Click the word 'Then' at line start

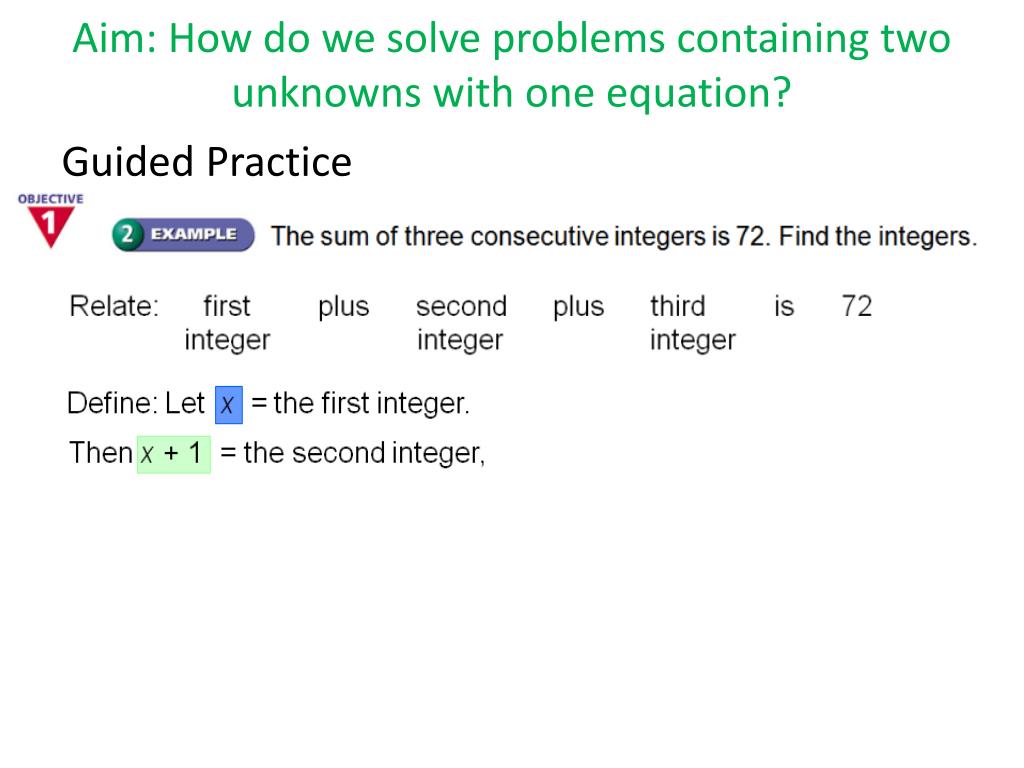point(101,453)
